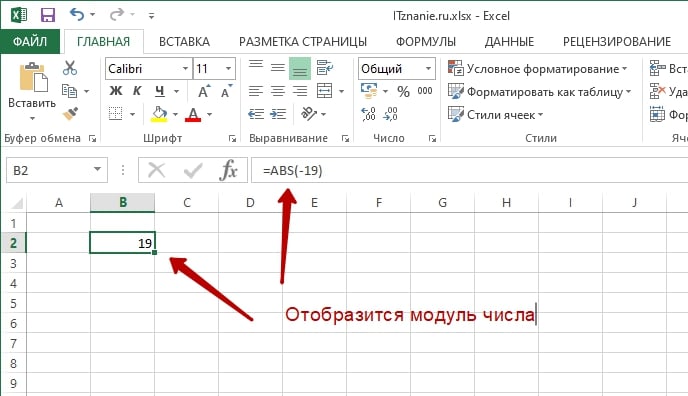Screen dimensions: 688x396
Task: Expand the Name Box dropdown arrow
Action: coord(97,170)
